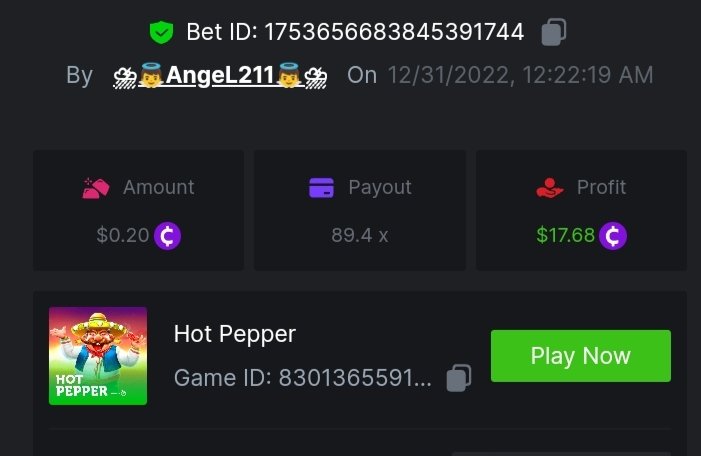Select the Bet ID number text
701x456 pixels.
click(x=394, y=32)
